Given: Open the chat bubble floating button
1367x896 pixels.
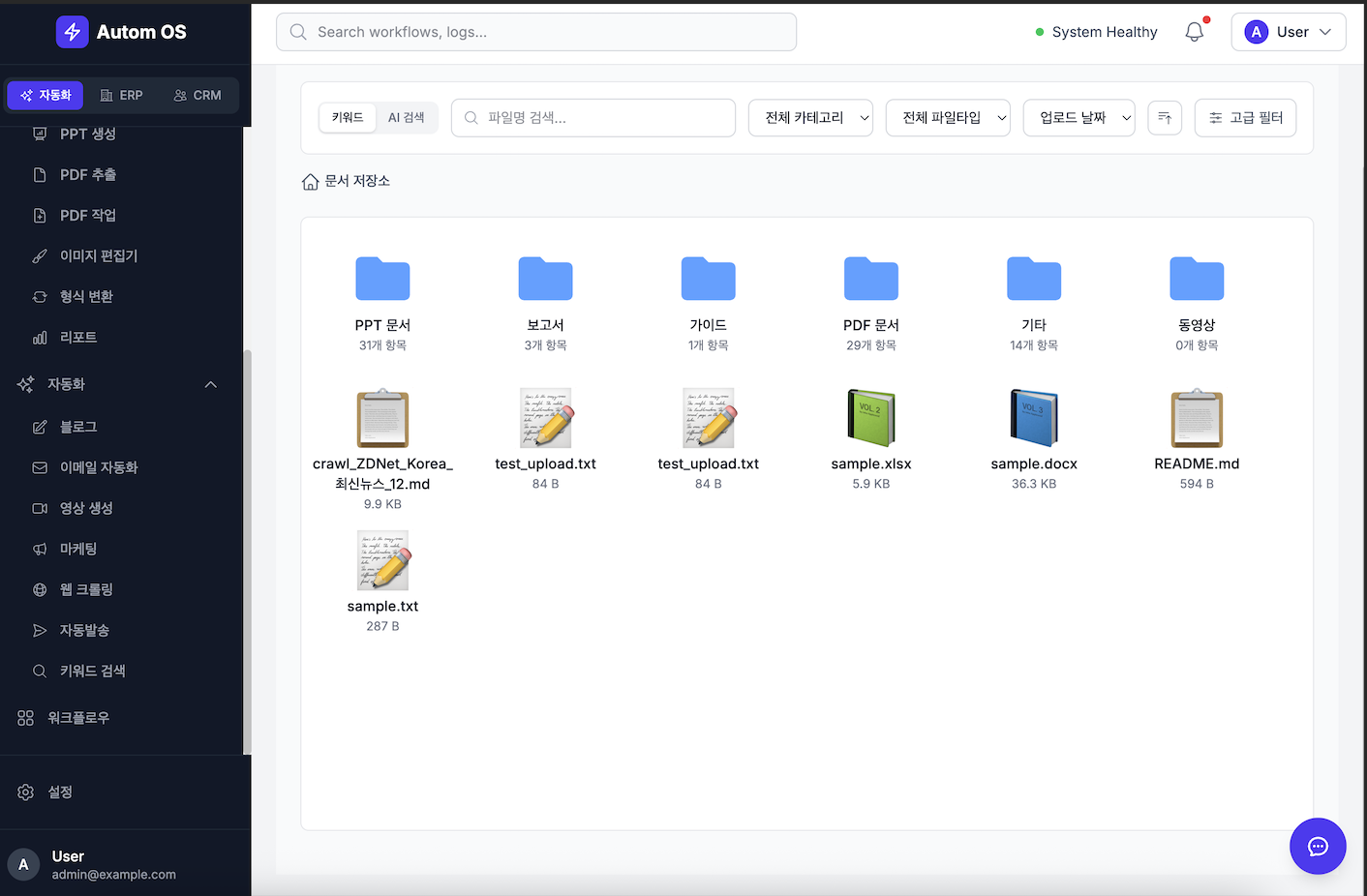Looking at the screenshot, I should (1317, 846).
